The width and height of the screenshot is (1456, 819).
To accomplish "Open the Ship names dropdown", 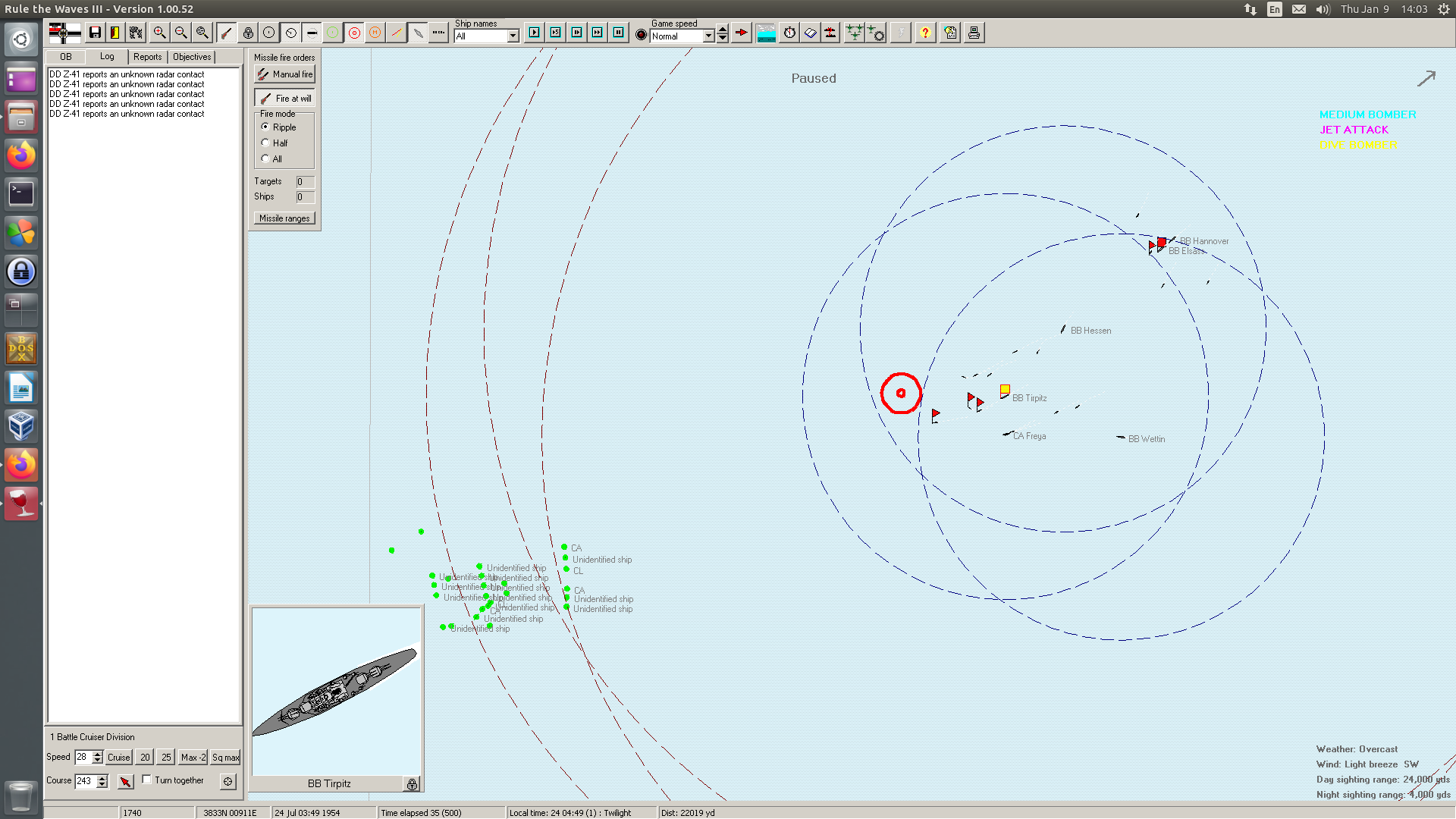I will (x=513, y=36).
